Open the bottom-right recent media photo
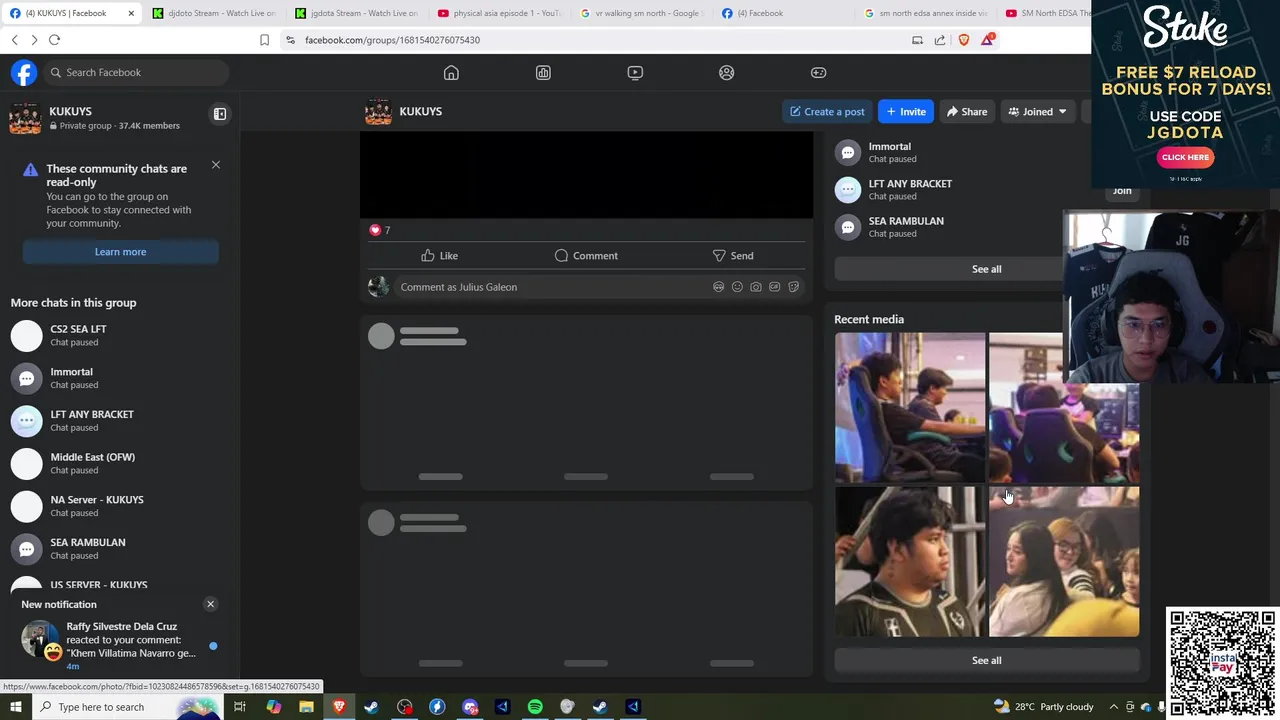This screenshot has height=720, width=1280. pyautogui.click(x=1064, y=562)
